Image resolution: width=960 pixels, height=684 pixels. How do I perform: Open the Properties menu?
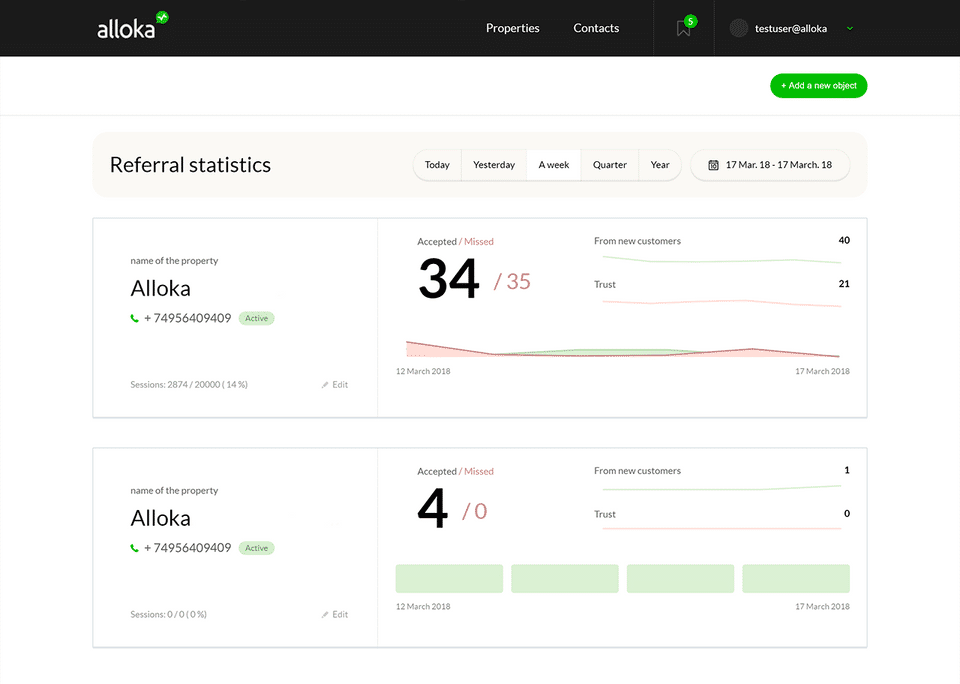[x=512, y=28]
